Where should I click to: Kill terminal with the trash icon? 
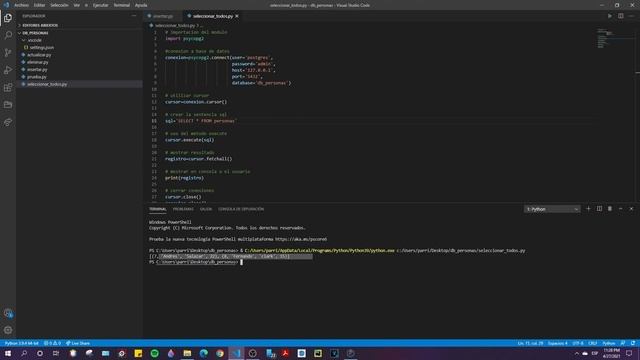pos(610,209)
